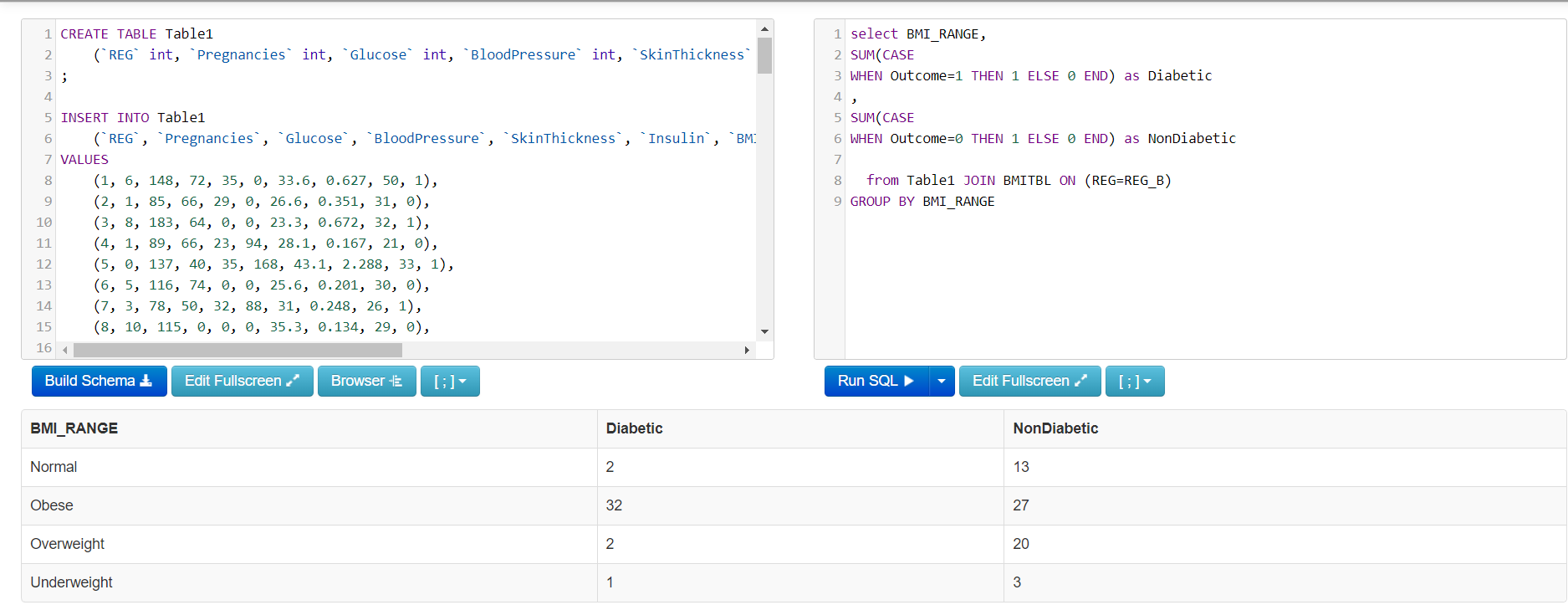Open the schema Browser view

[367, 381]
